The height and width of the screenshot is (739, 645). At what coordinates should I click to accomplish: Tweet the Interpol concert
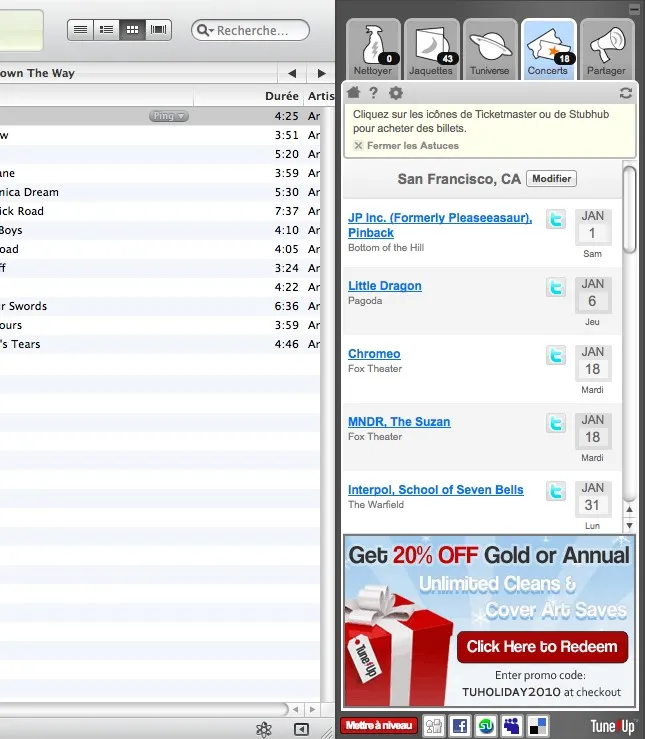pyautogui.click(x=556, y=491)
